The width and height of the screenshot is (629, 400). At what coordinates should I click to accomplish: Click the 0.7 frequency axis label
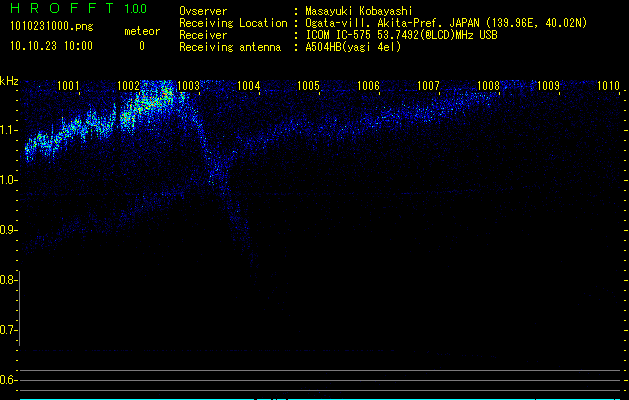pyautogui.click(x=8, y=330)
